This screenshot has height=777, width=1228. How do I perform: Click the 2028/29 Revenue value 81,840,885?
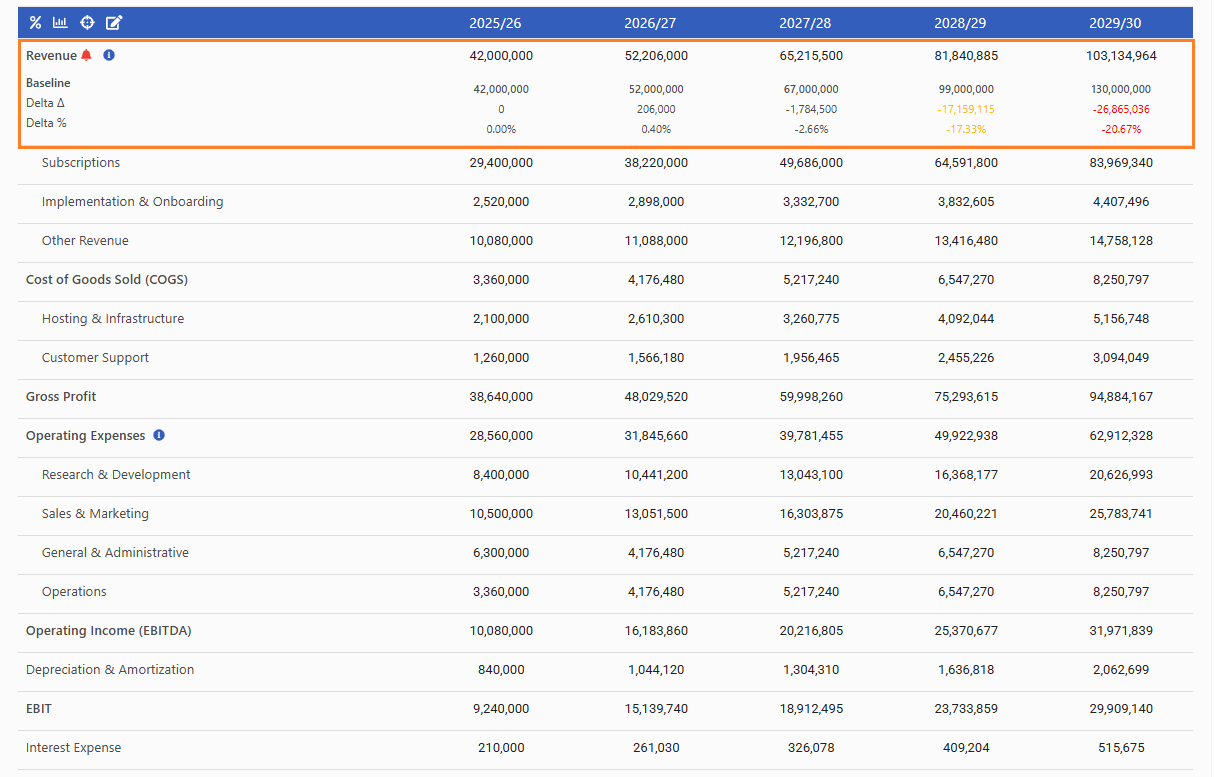pyautogui.click(x=965, y=56)
